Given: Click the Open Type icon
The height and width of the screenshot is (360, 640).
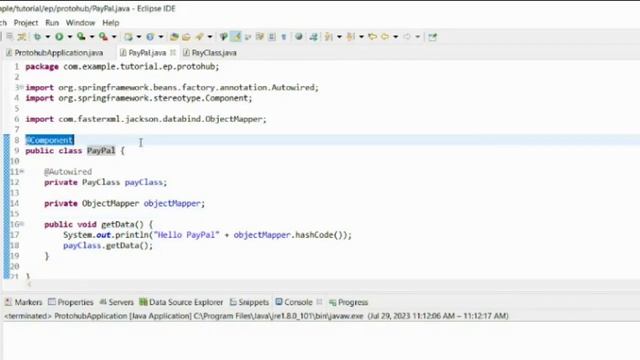Looking at the screenshot, I should coord(174,37).
